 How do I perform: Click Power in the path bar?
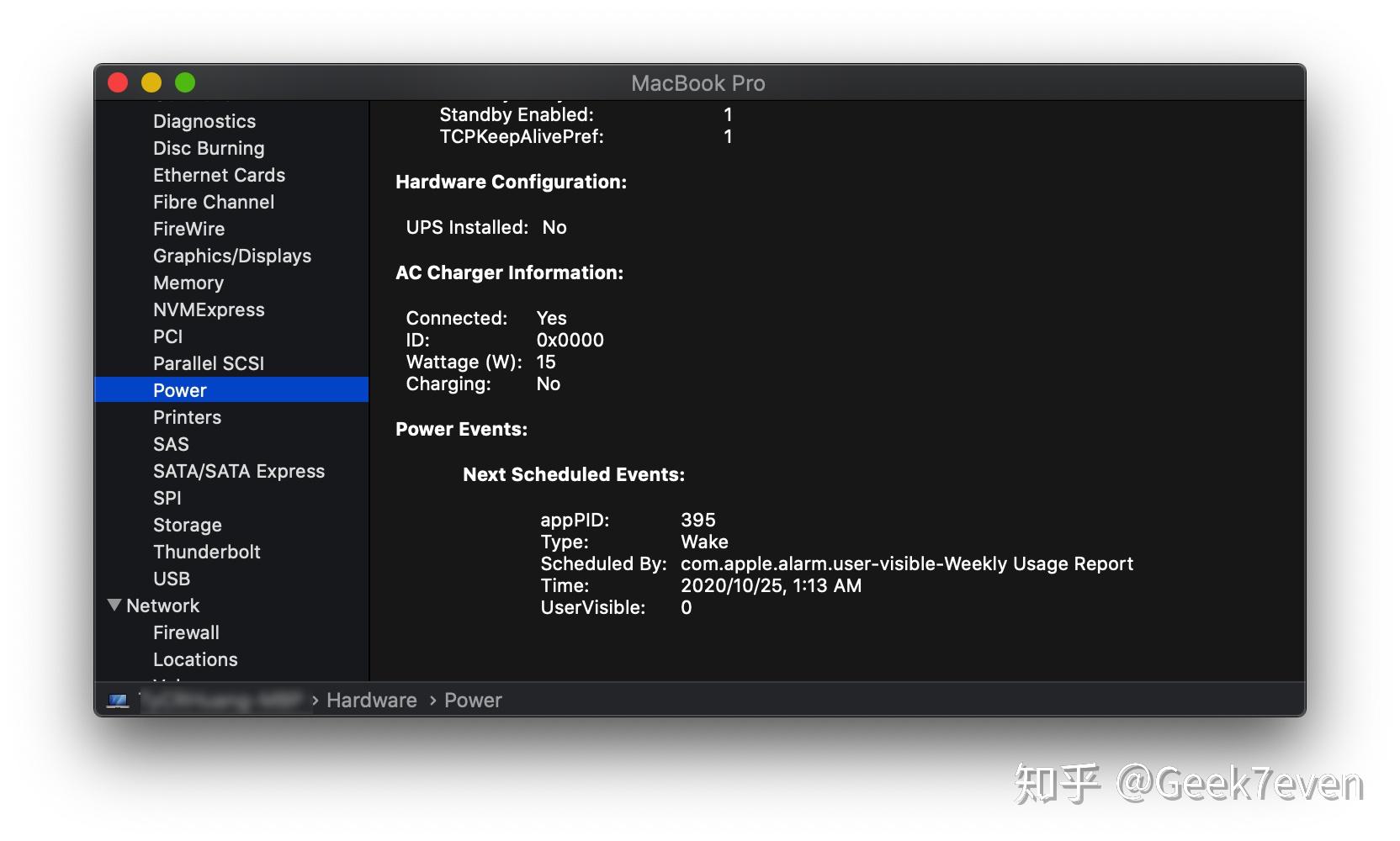(473, 701)
